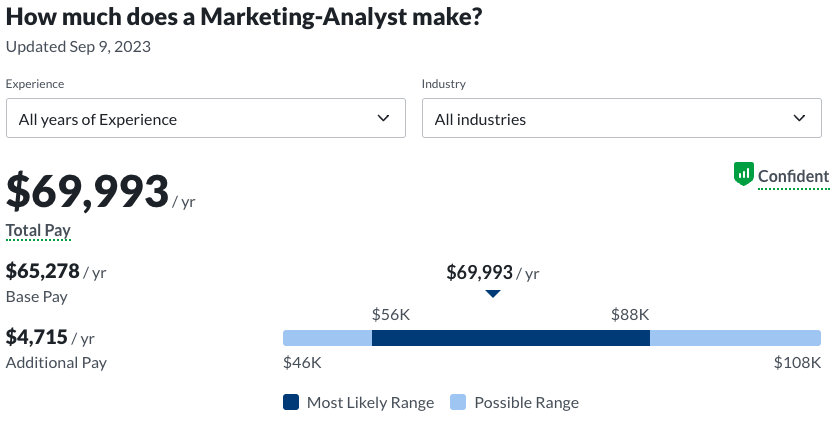Click the $65,278 Base Pay amount
838x428 pixels.
[43, 271]
